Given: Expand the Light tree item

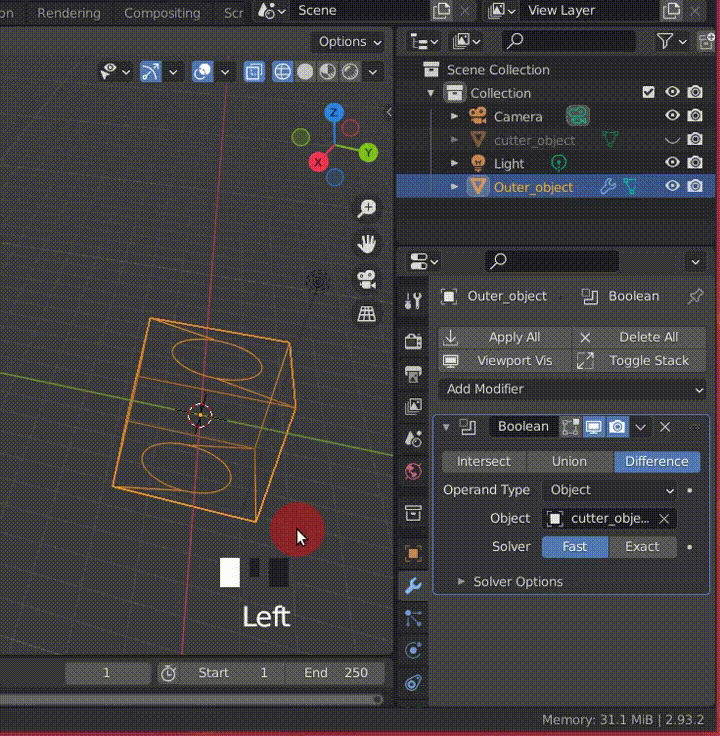Looking at the screenshot, I should pyautogui.click(x=454, y=163).
